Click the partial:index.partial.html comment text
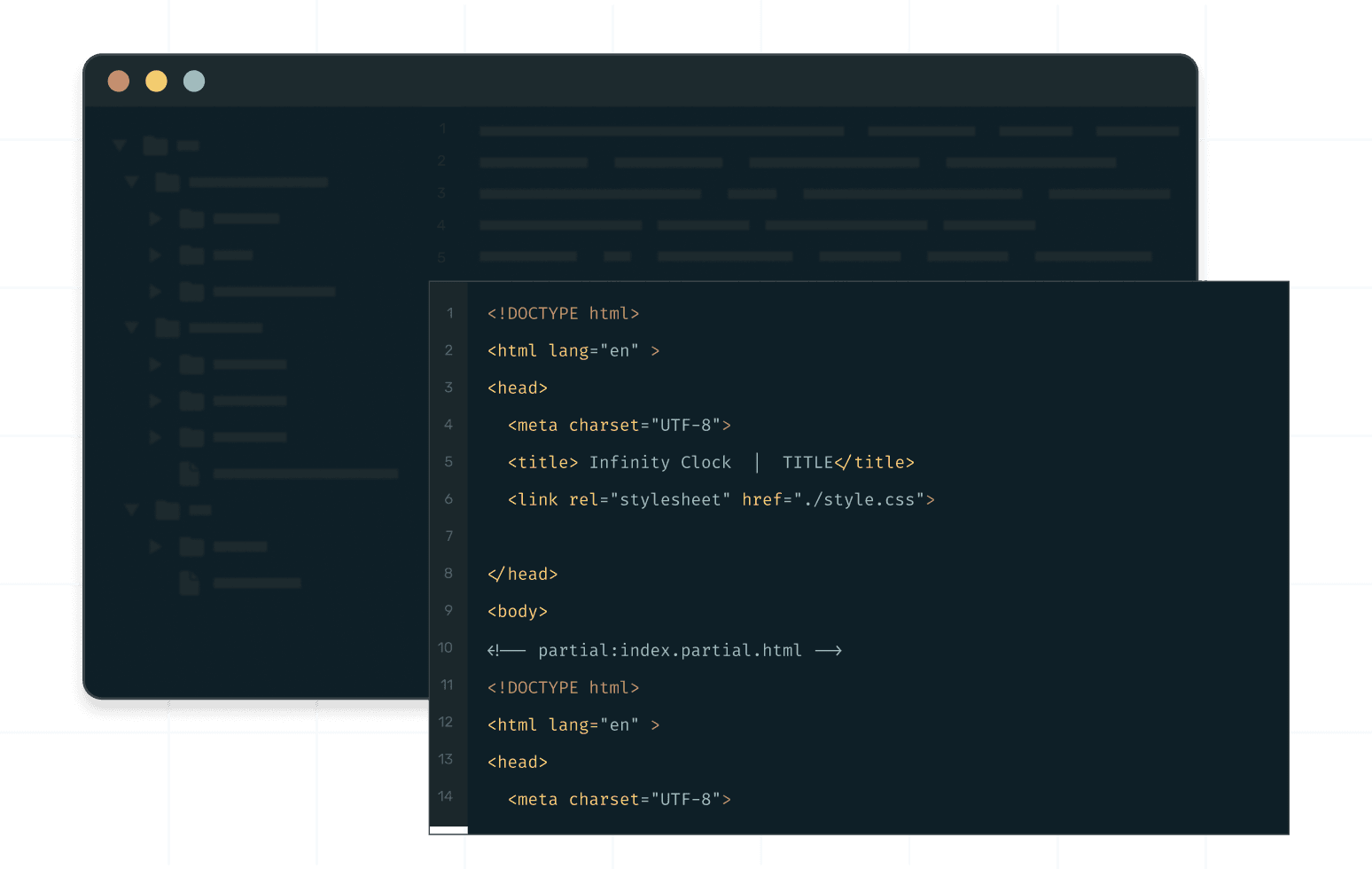 (670, 651)
